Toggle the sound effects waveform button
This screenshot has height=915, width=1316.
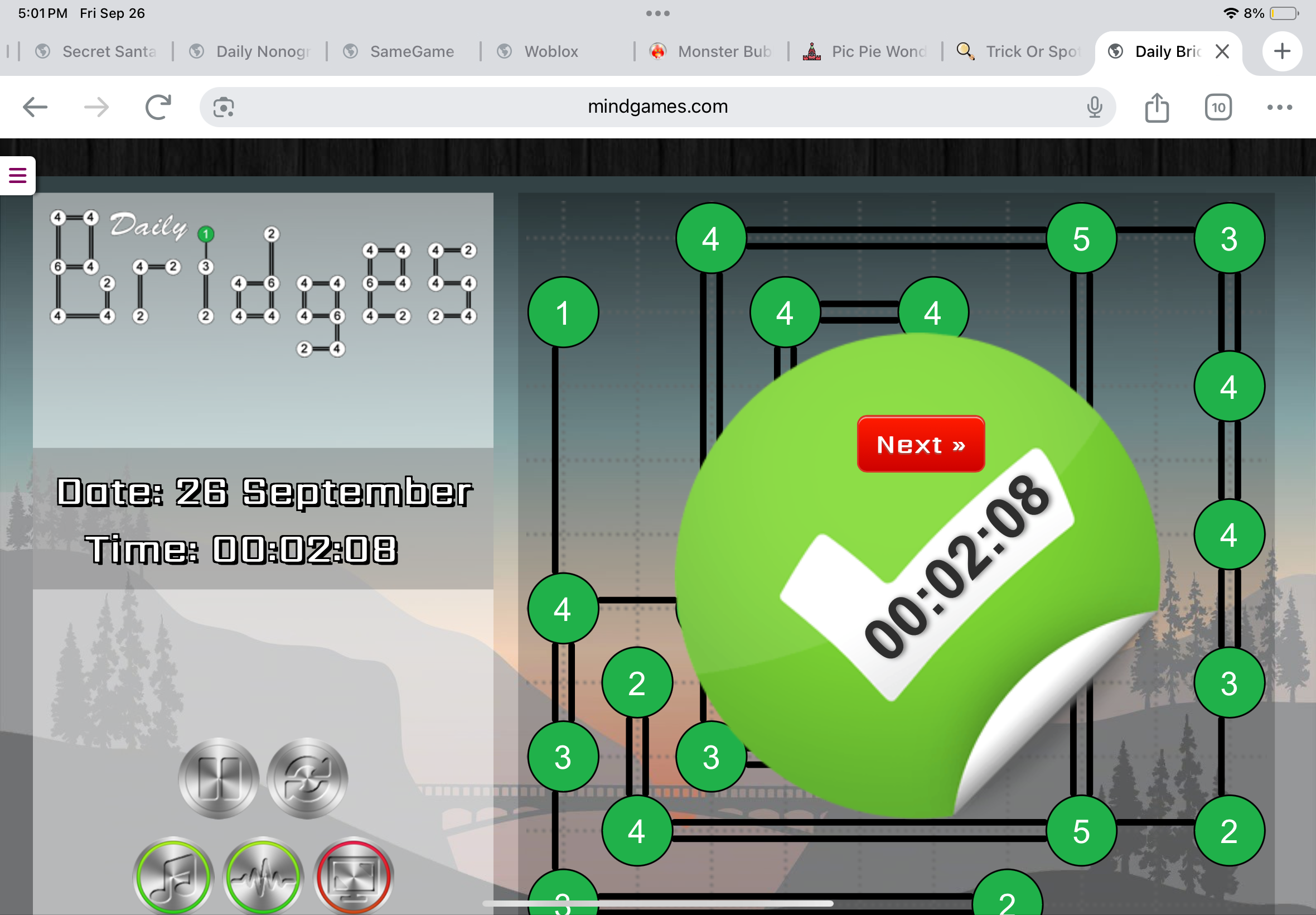(263, 875)
